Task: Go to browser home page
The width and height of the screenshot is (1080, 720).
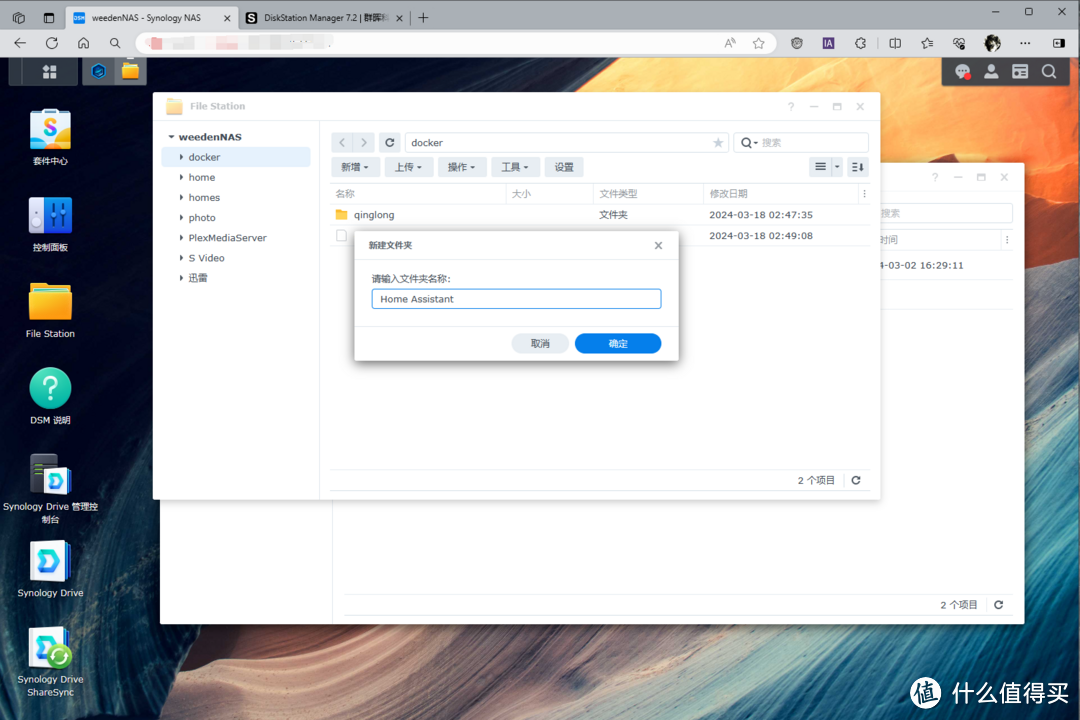Action: [83, 43]
